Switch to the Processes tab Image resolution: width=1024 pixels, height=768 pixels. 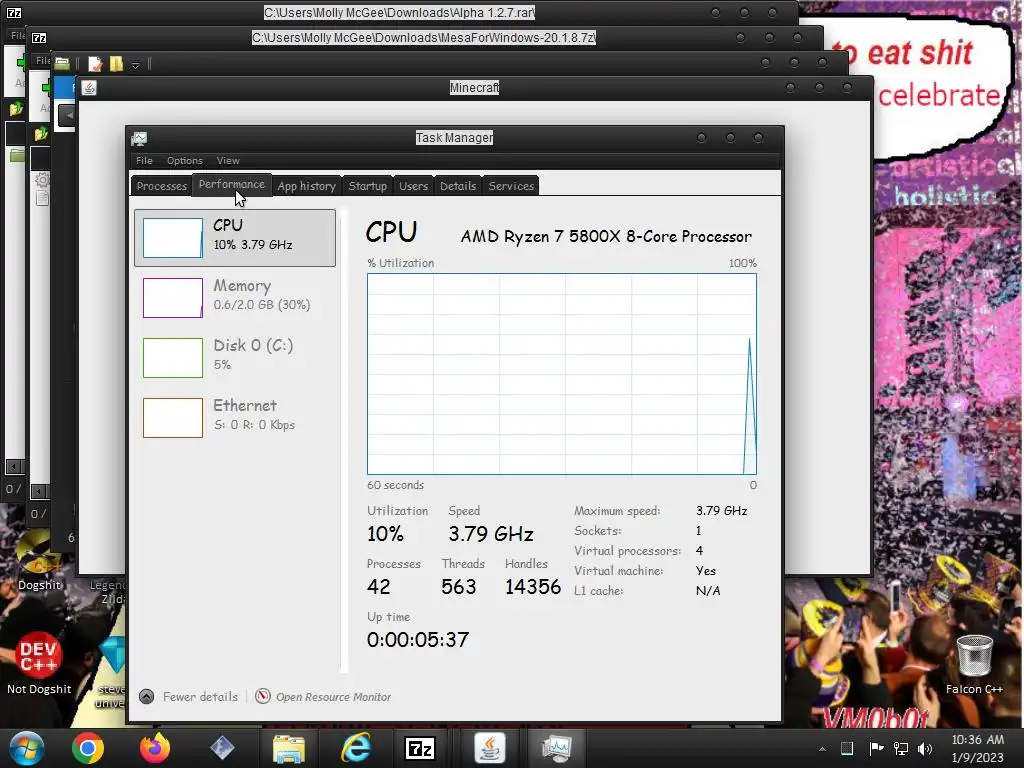tap(161, 185)
